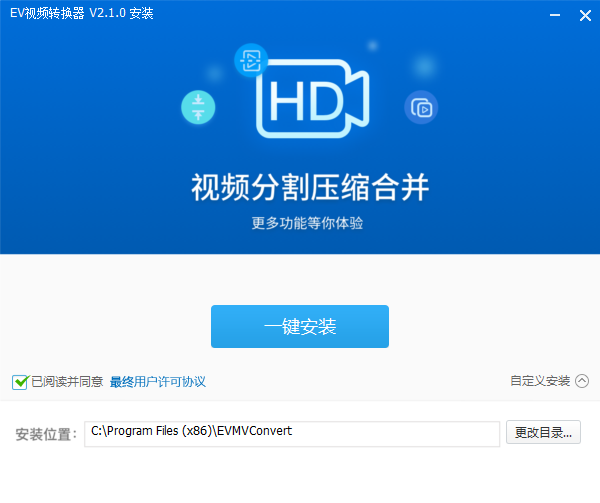Uncheck the 已阅读并同意 agreement checkbox
600x503 pixels.
pyautogui.click(x=20, y=382)
